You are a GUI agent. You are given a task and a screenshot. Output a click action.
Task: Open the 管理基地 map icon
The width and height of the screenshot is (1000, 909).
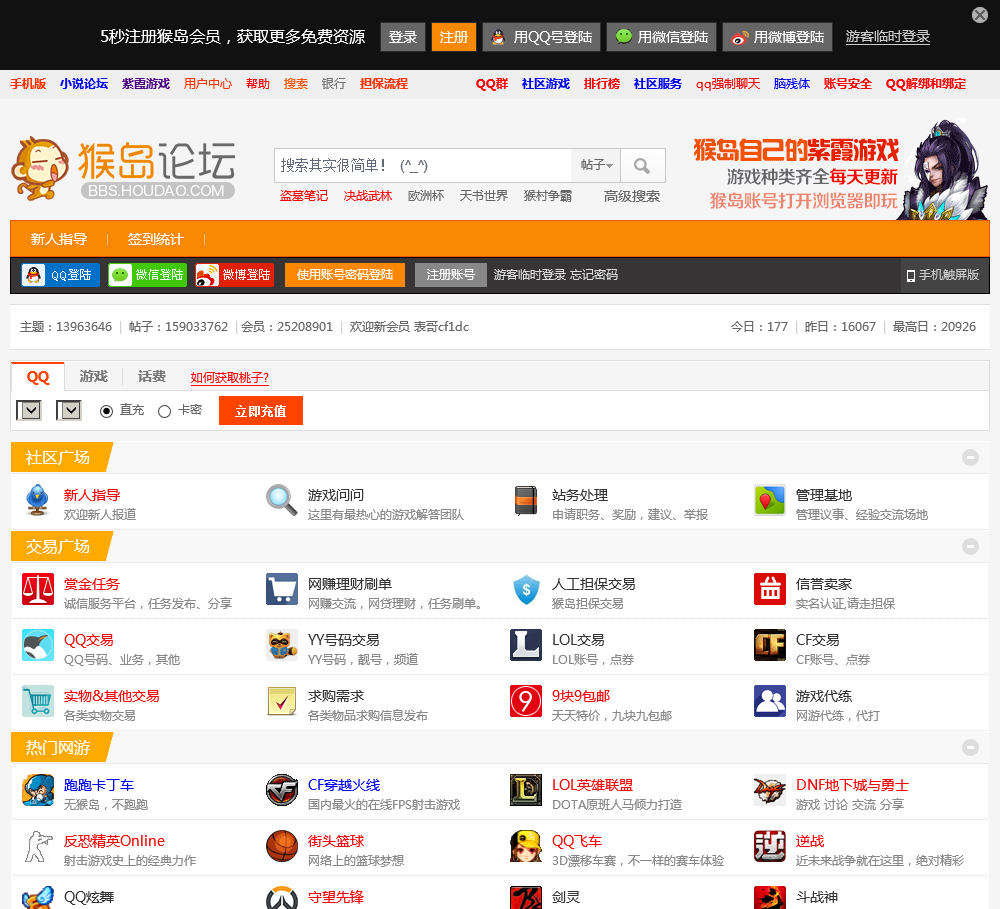tap(770, 500)
